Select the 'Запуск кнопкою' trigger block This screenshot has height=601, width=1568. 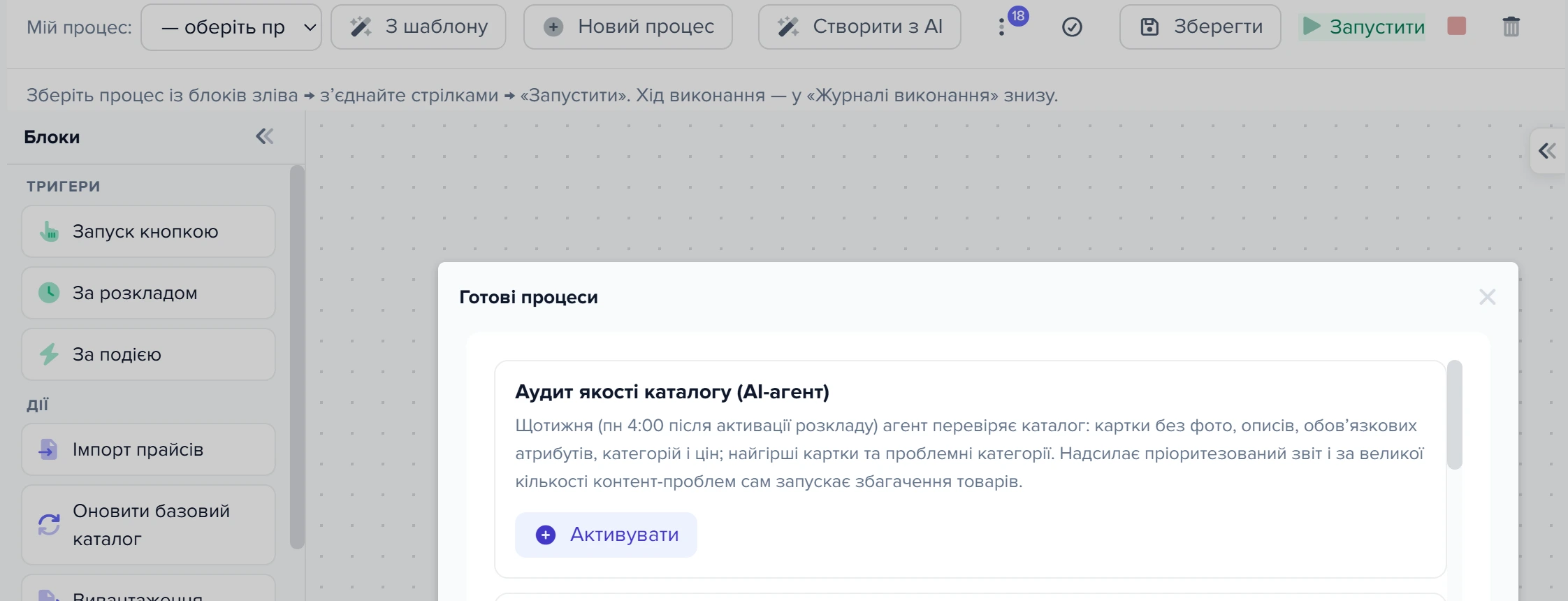point(148,231)
